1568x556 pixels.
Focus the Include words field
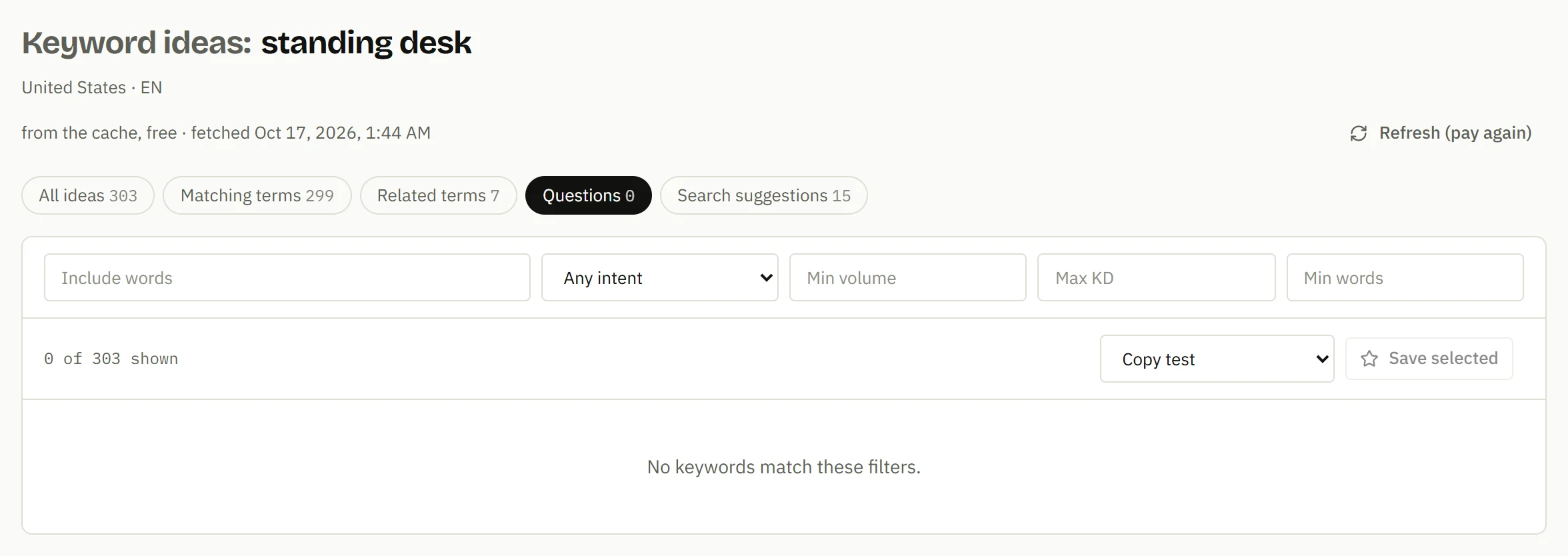pyautogui.click(x=287, y=277)
